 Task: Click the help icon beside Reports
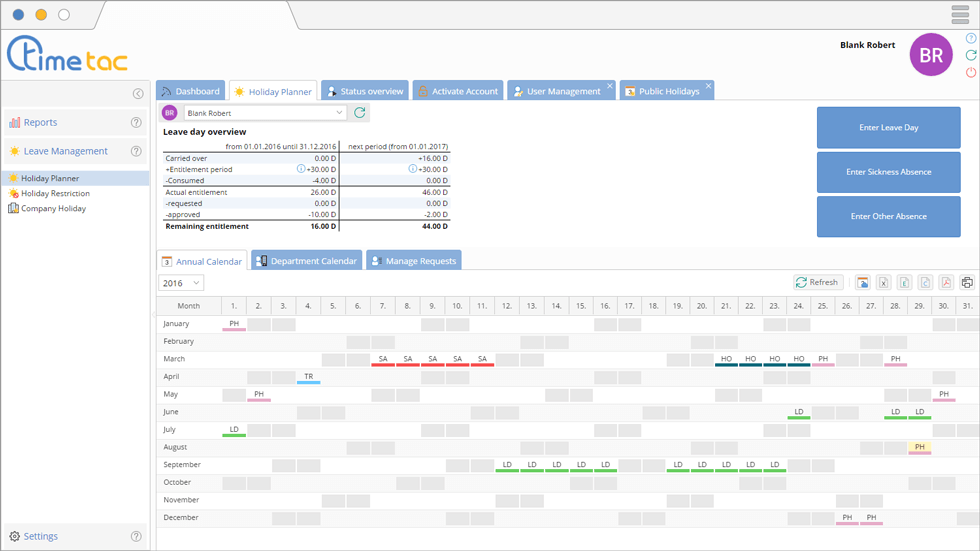(x=137, y=123)
